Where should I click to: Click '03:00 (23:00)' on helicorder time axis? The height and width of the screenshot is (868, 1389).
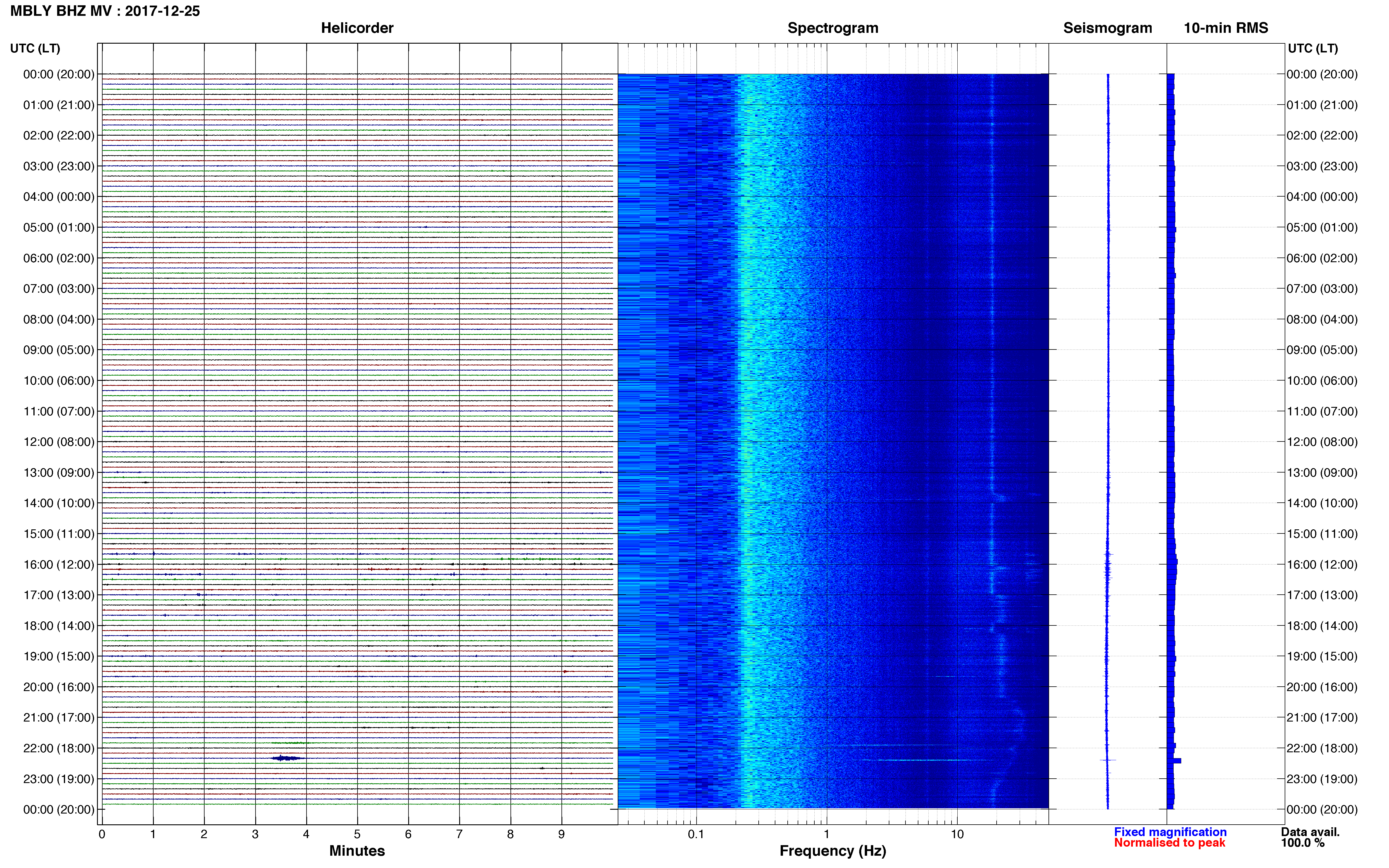pos(59,166)
